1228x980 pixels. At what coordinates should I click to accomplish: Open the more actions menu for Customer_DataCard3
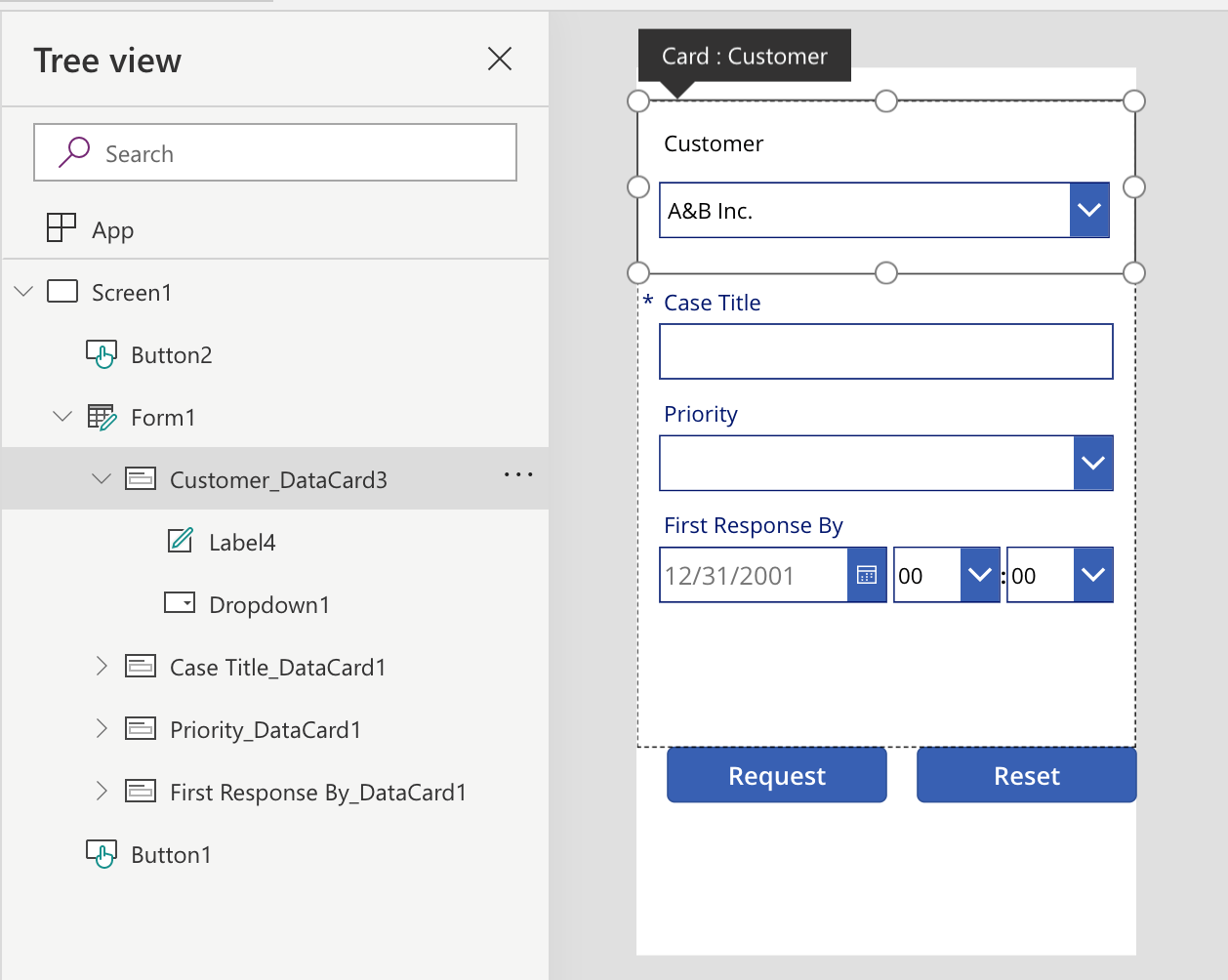point(518,475)
